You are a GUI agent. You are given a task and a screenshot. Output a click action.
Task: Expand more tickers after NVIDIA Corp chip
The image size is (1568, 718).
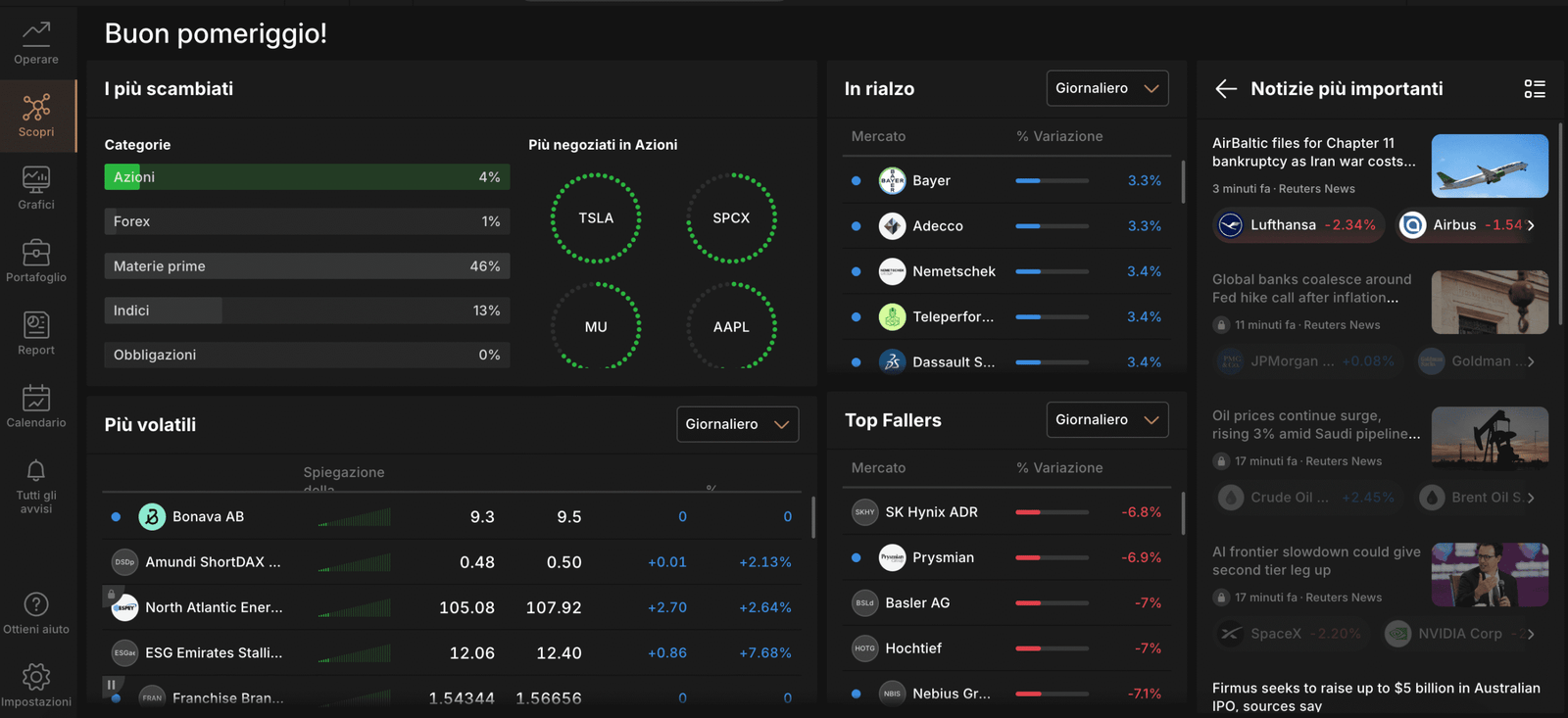(1531, 634)
